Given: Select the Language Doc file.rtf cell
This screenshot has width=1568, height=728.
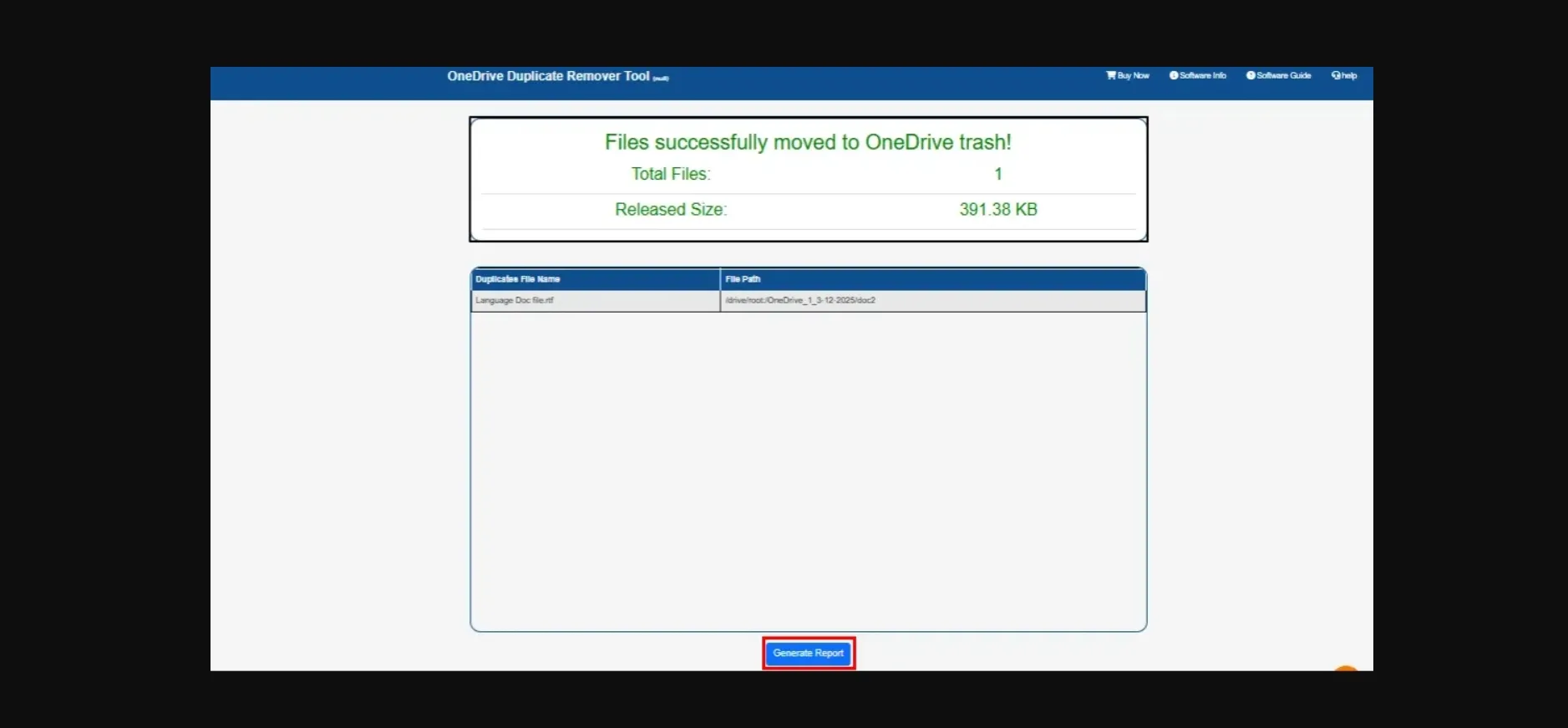Looking at the screenshot, I should [515, 300].
